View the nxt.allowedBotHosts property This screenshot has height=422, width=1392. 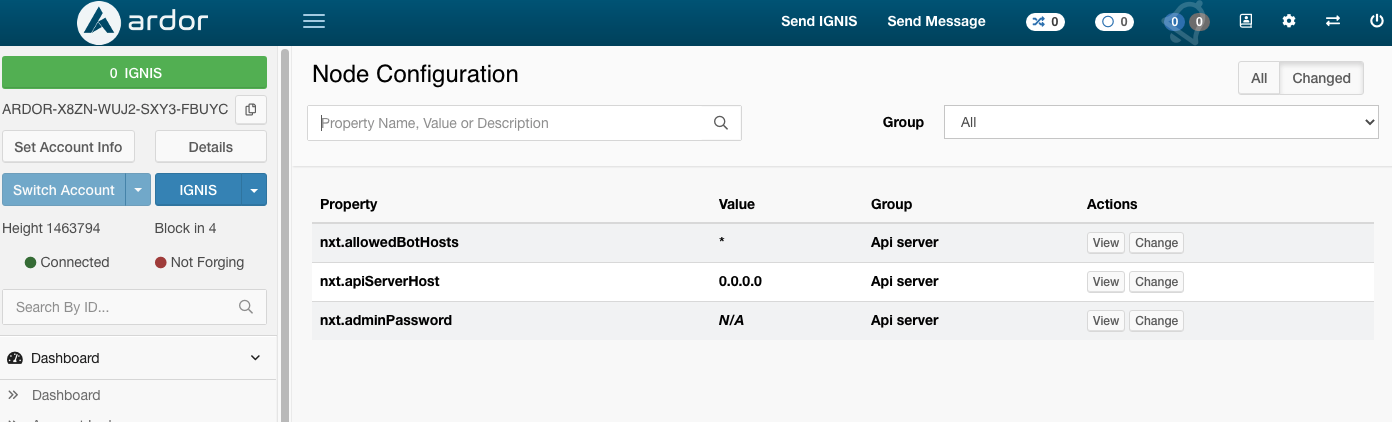1106,242
